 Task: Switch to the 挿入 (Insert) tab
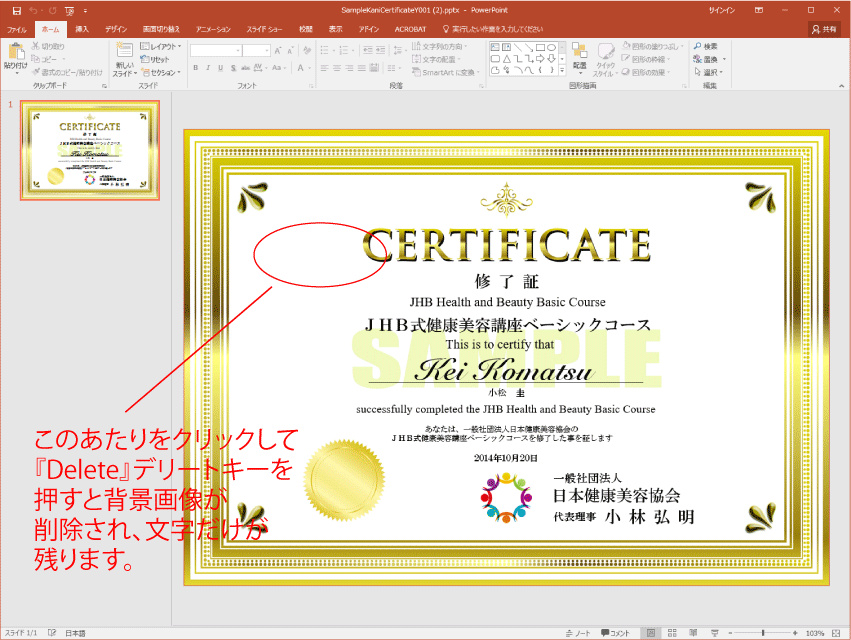tap(82, 29)
